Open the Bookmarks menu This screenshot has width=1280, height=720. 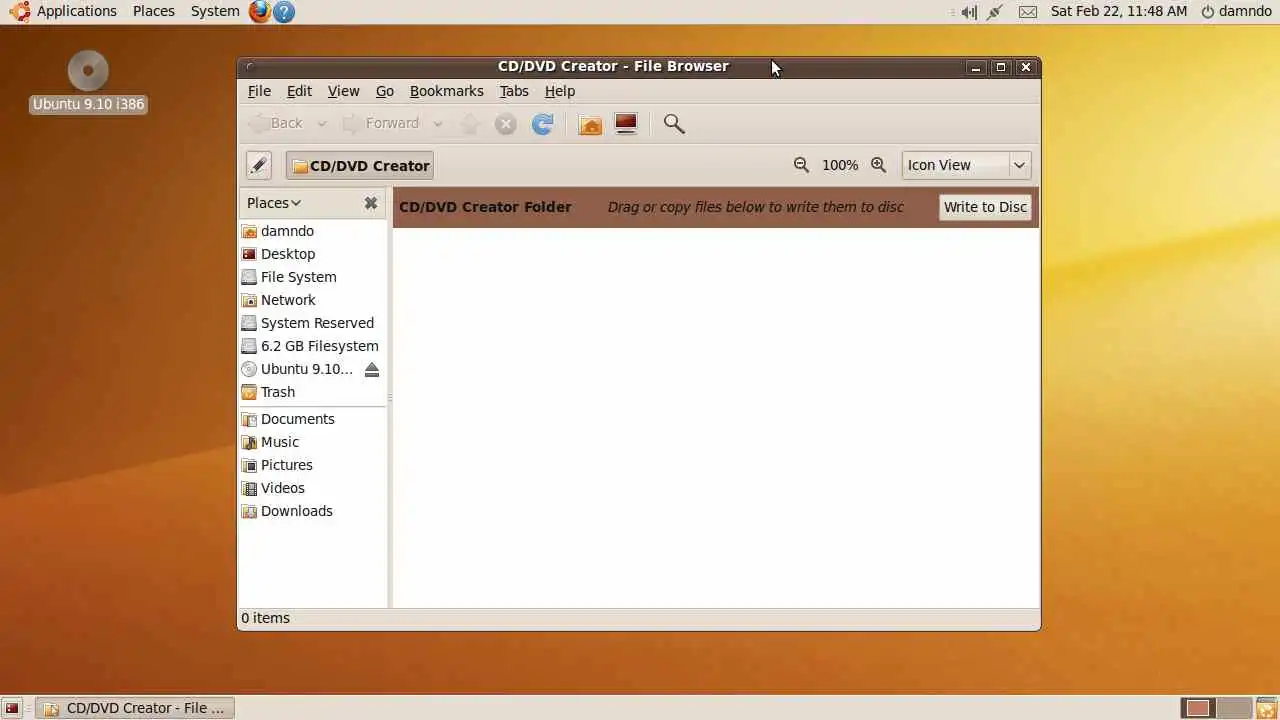click(x=447, y=91)
